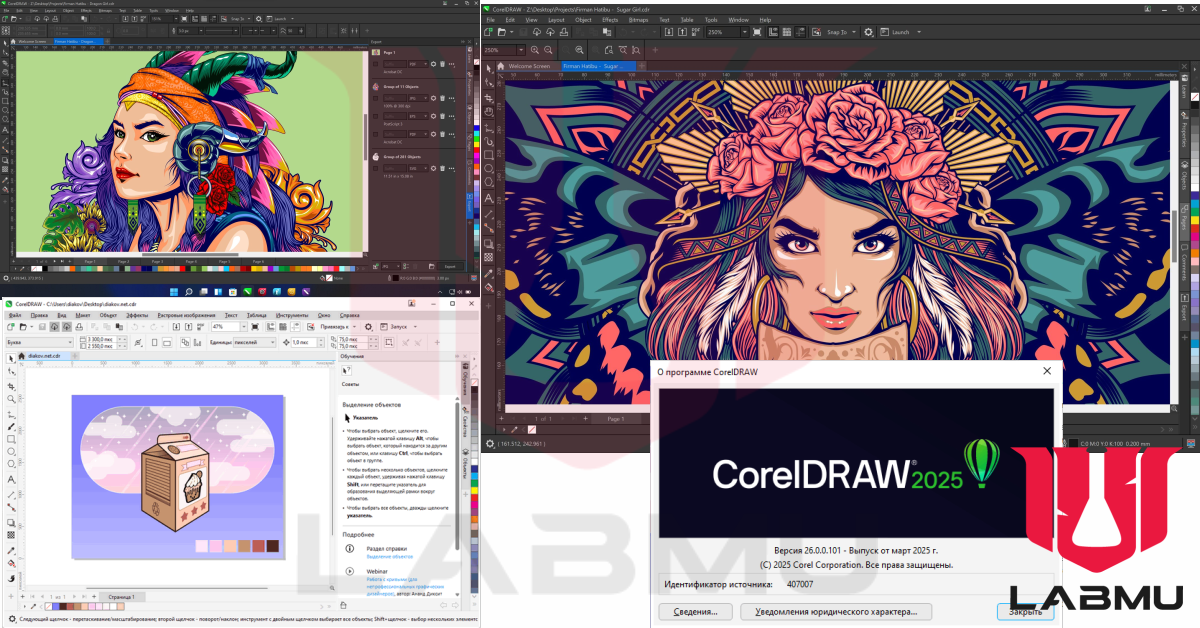Select Pick tool in Russian CorelDRAW window

tap(11, 358)
